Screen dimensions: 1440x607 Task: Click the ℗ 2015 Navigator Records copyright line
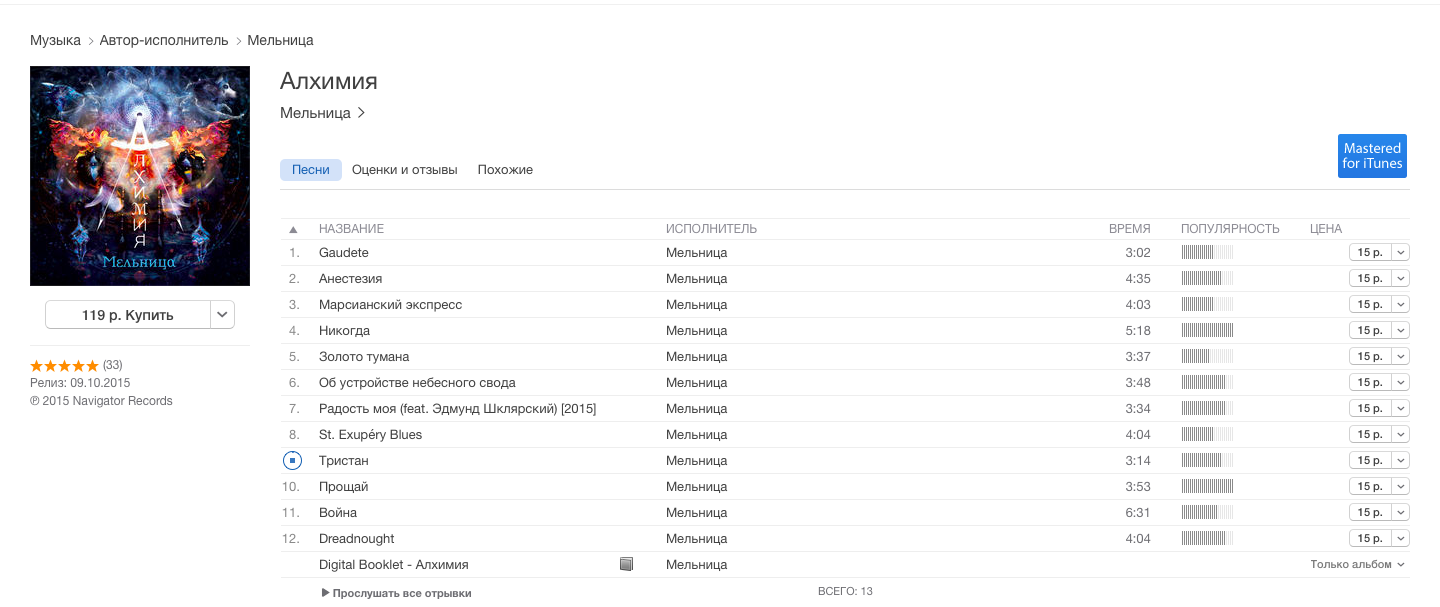click(101, 401)
